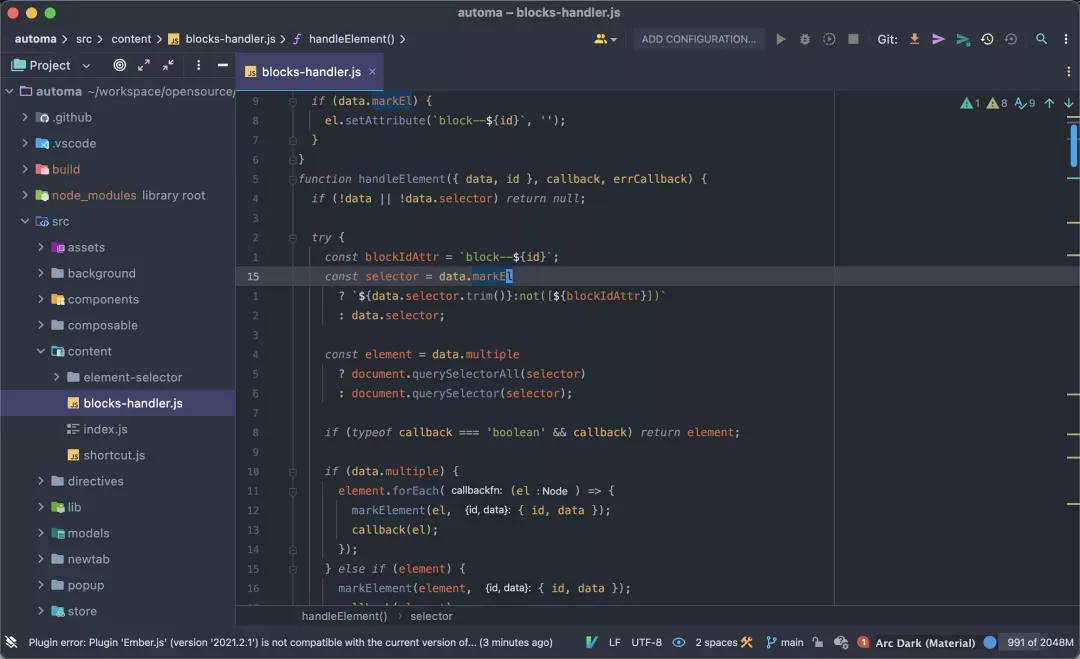Select opened file target icon in Project panel

tap(120, 65)
